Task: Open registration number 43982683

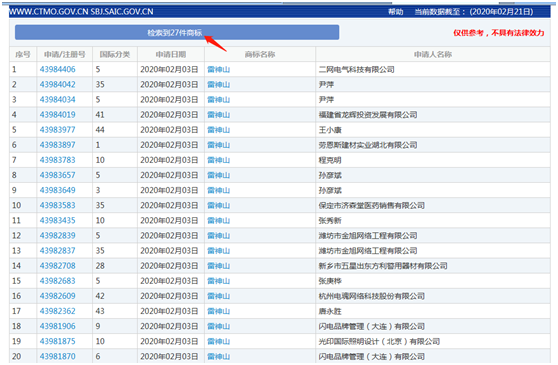Action: [x=58, y=281]
